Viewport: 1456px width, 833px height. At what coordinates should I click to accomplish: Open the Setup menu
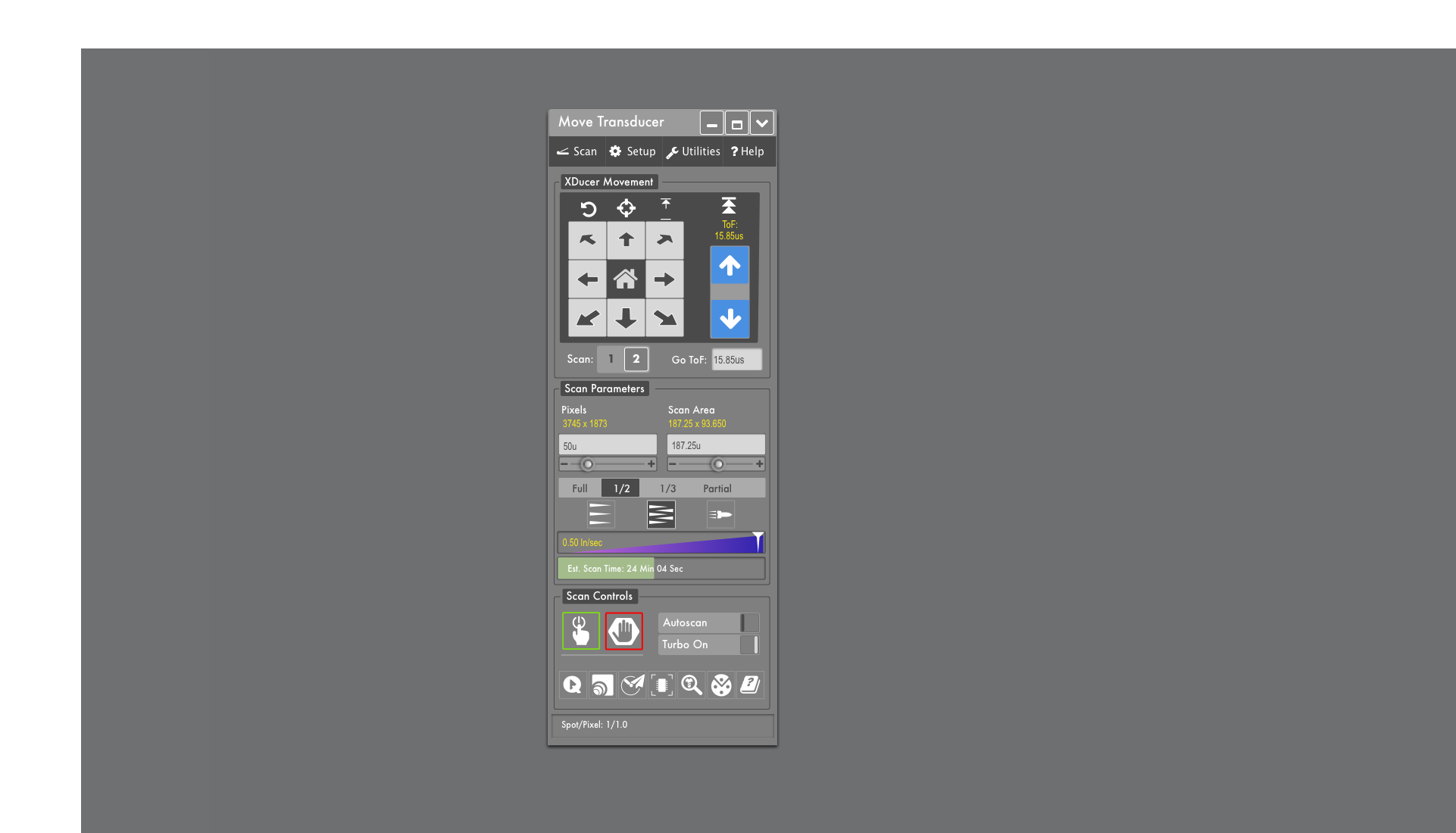[x=633, y=151]
